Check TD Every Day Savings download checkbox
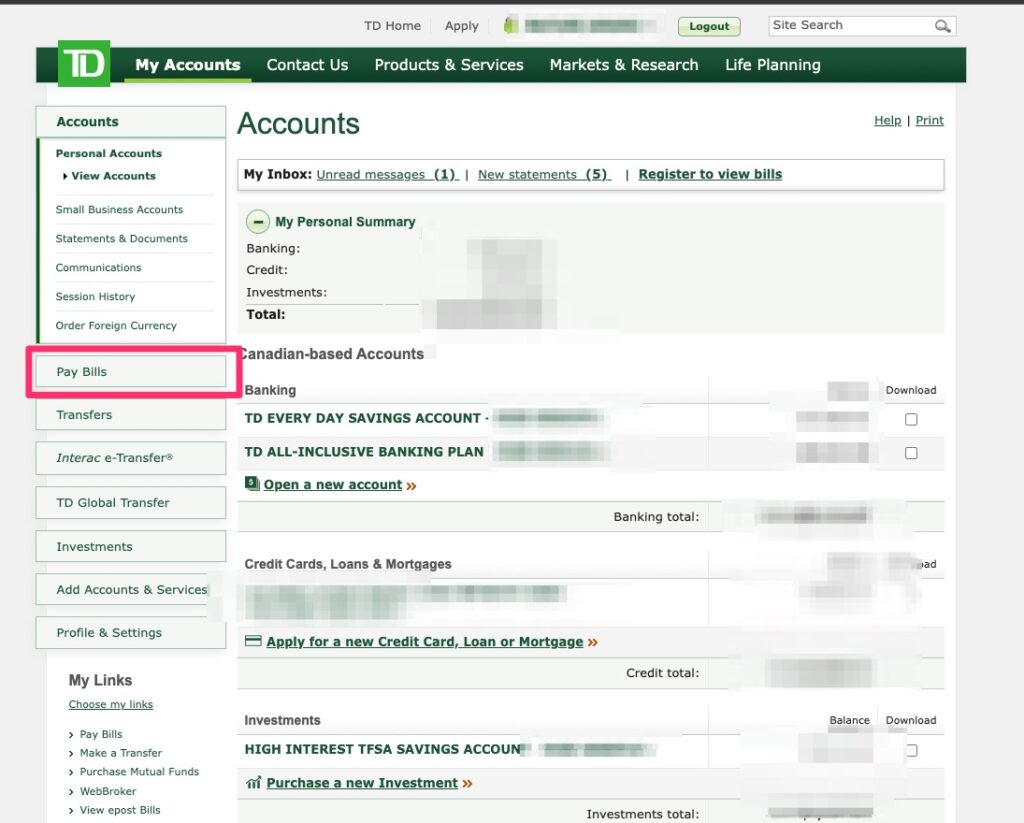This screenshot has width=1024, height=823. click(x=911, y=419)
